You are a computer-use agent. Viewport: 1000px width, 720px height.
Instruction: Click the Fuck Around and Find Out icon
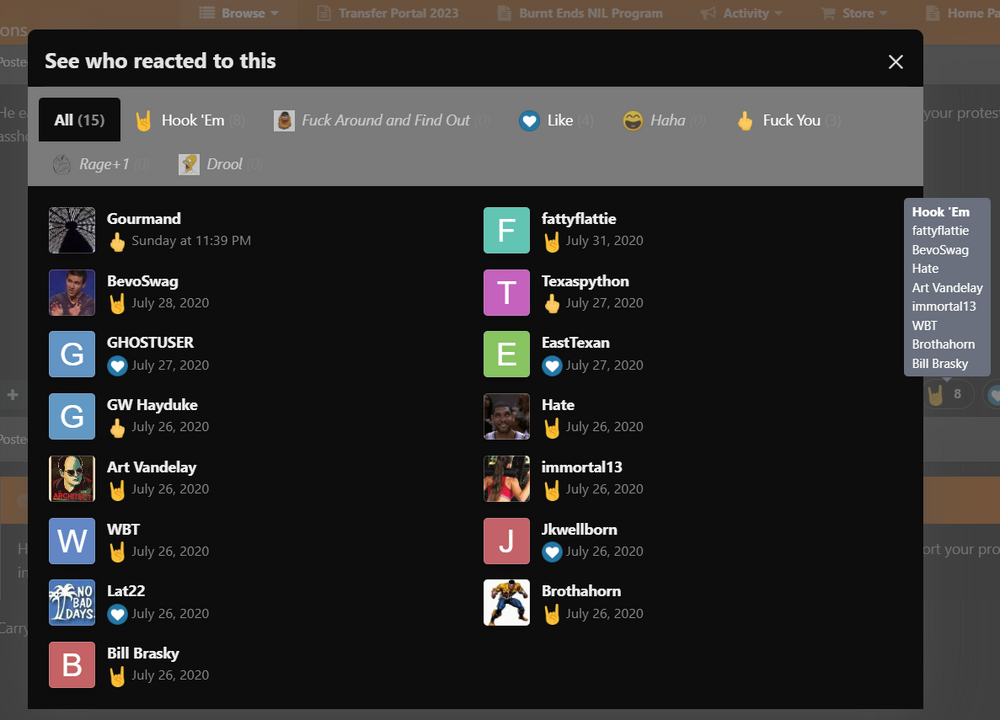pyautogui.click(x=284, y=121)
